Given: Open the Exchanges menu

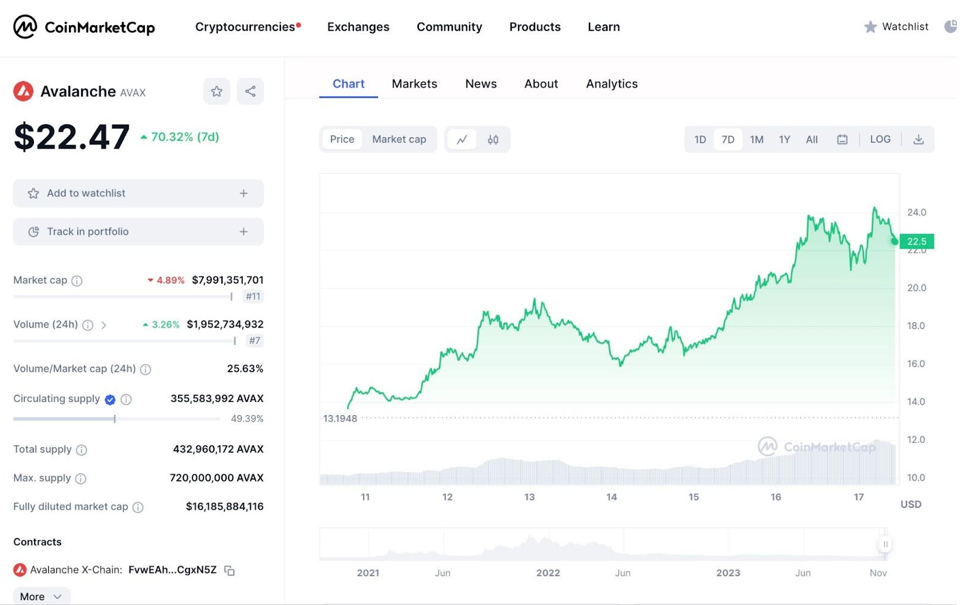Looking at the screenshot, I should pyautogui.click(x=358, y=27).
